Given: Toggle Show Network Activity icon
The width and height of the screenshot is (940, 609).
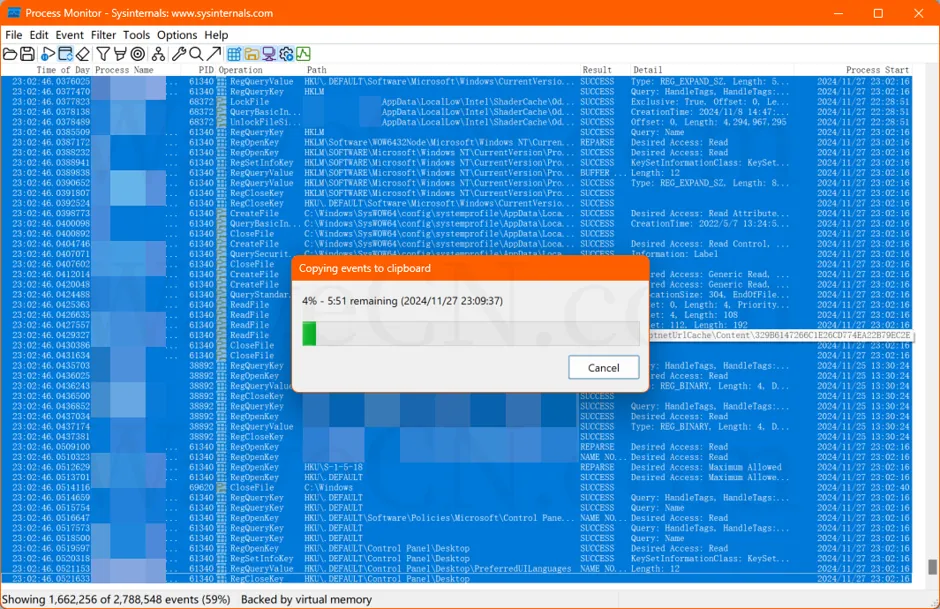Looking at the screenshot, I should point(269,54).
